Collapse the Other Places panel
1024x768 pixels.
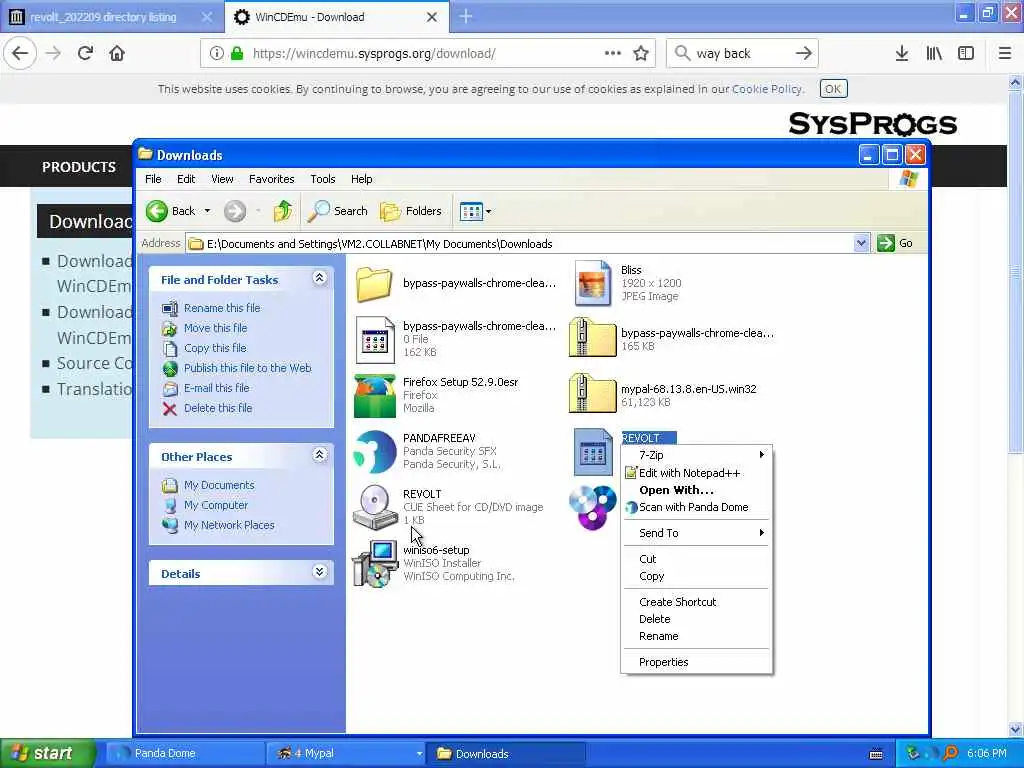coord(319,455)
